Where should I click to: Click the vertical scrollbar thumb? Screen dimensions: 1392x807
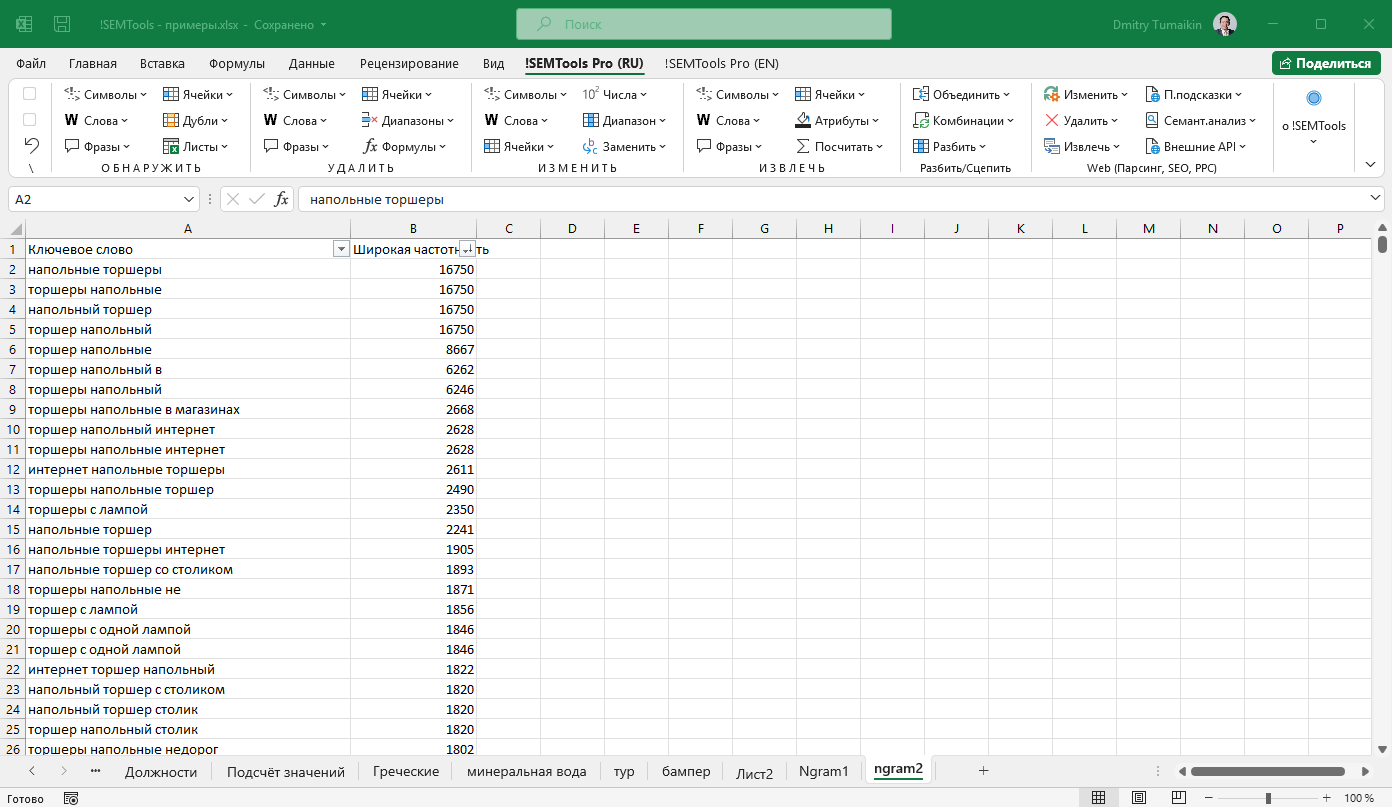coord(1382,245)
